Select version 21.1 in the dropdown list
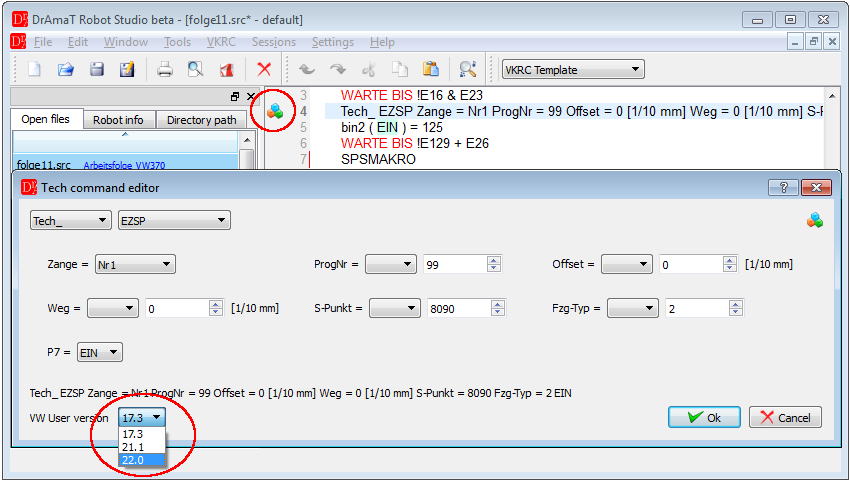850x480 pixels. [142, 447]
